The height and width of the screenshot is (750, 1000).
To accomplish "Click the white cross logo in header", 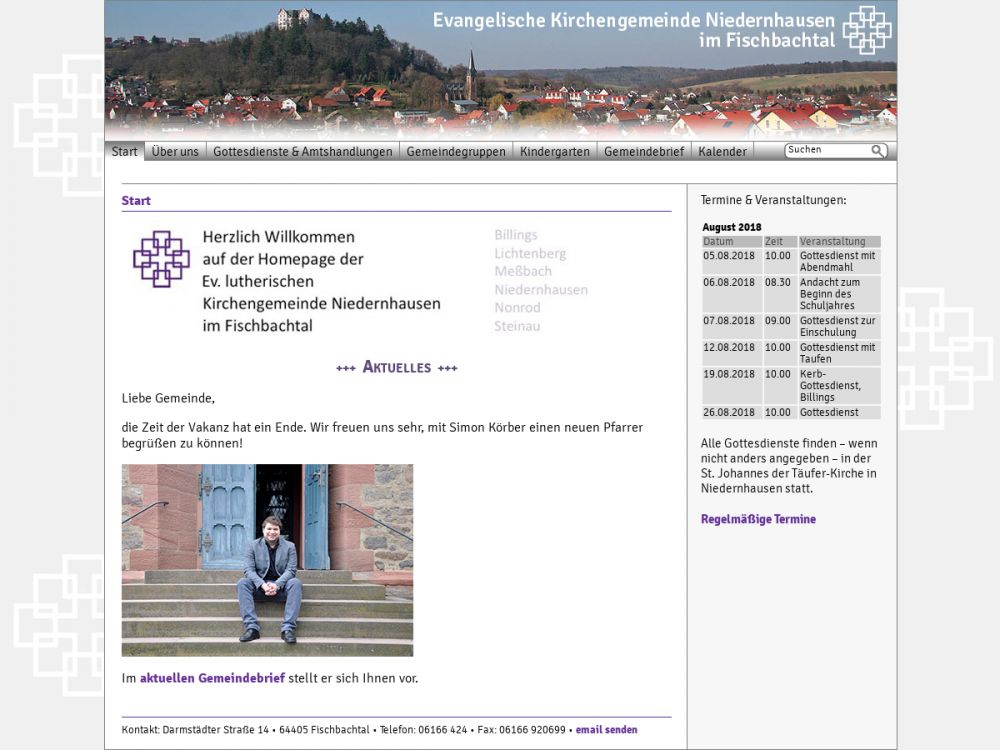I will tap(866, 30).
